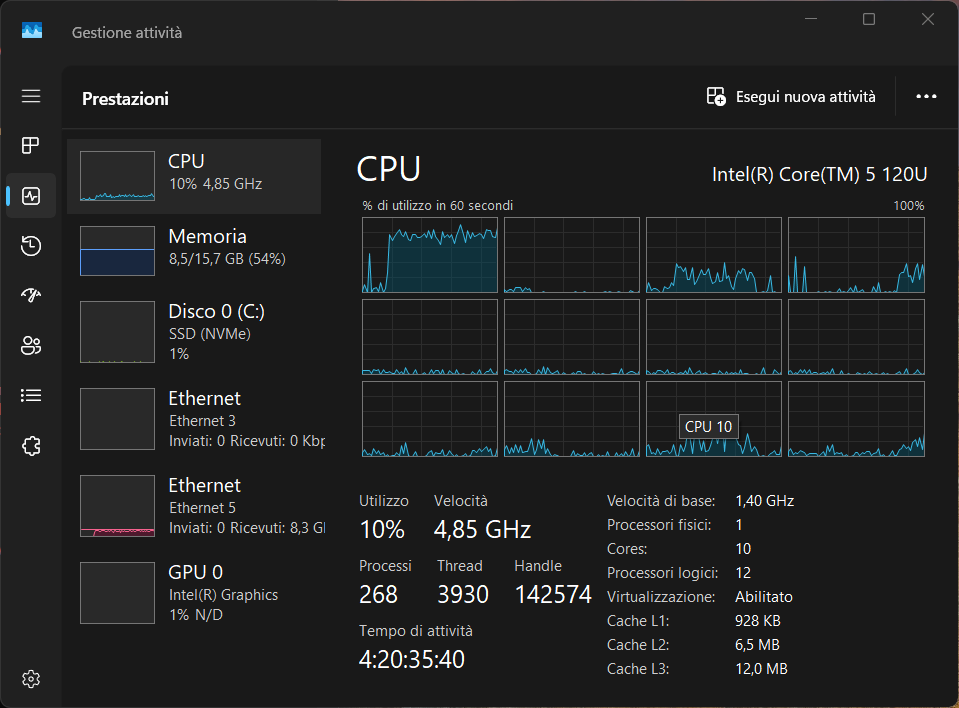Select the Memoria performance entry
The width and height of the screenshot is (959, 708).
[x=194, y=251]
